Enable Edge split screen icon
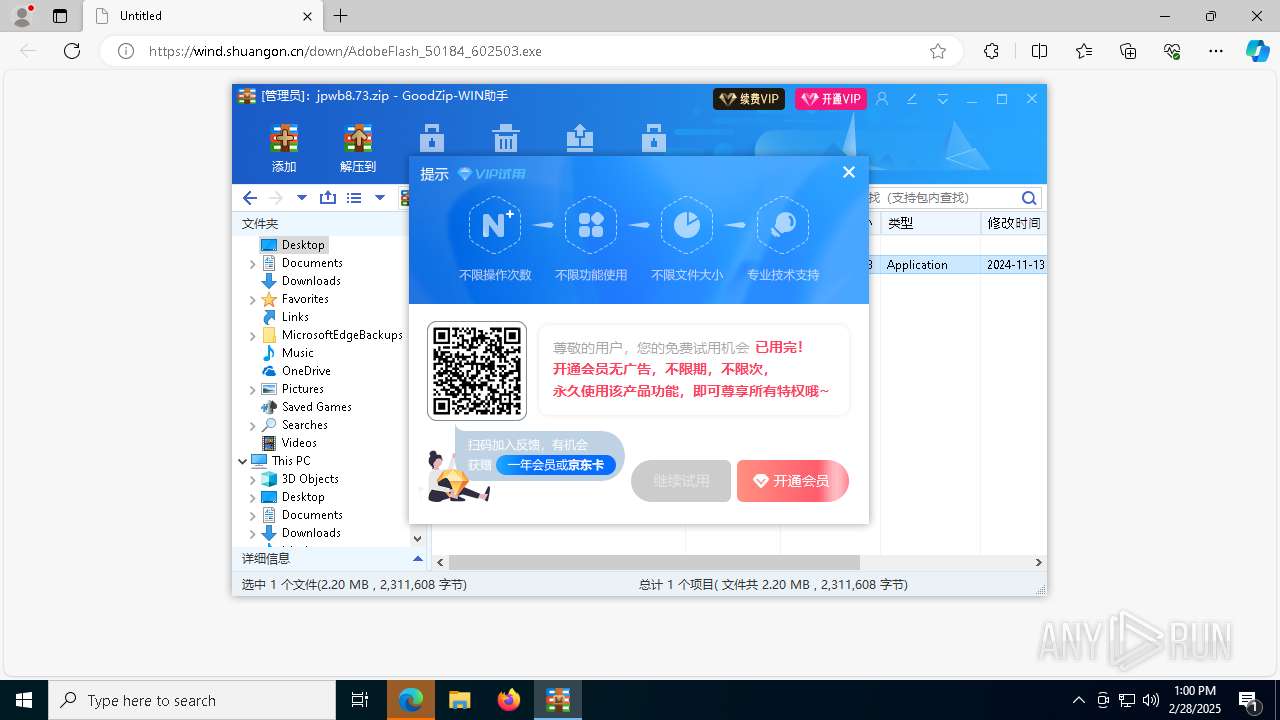The height and width of the screenshot is (720, 1280). [1039, 51]
